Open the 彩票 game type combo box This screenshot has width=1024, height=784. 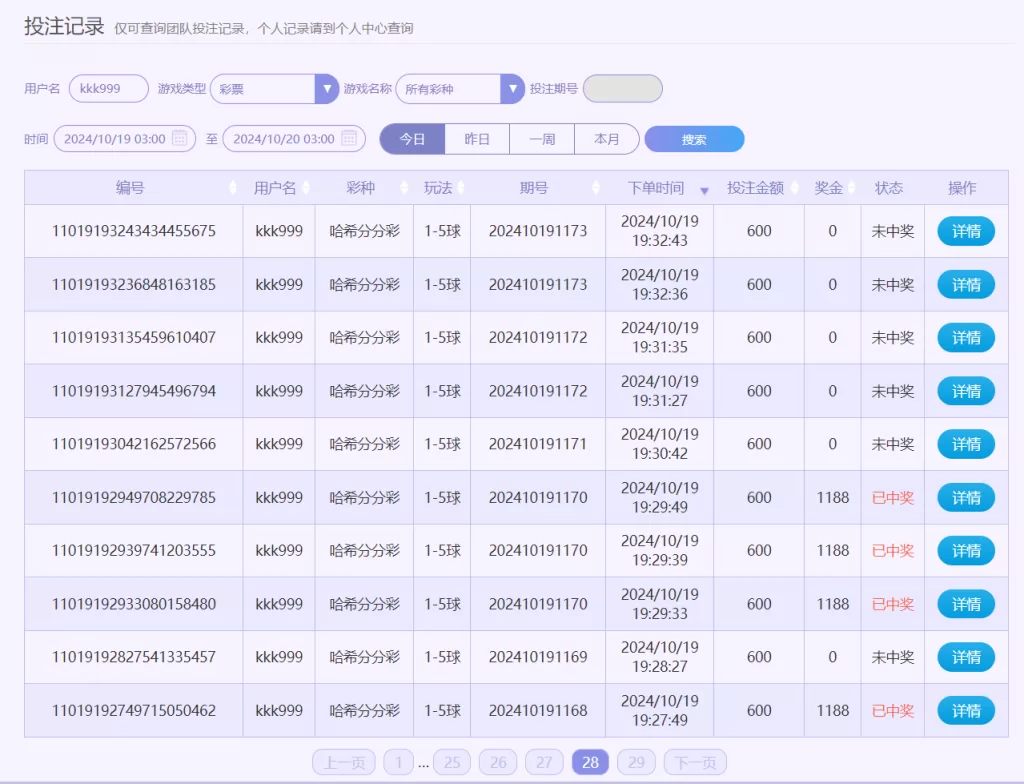[x=274, y=89]
